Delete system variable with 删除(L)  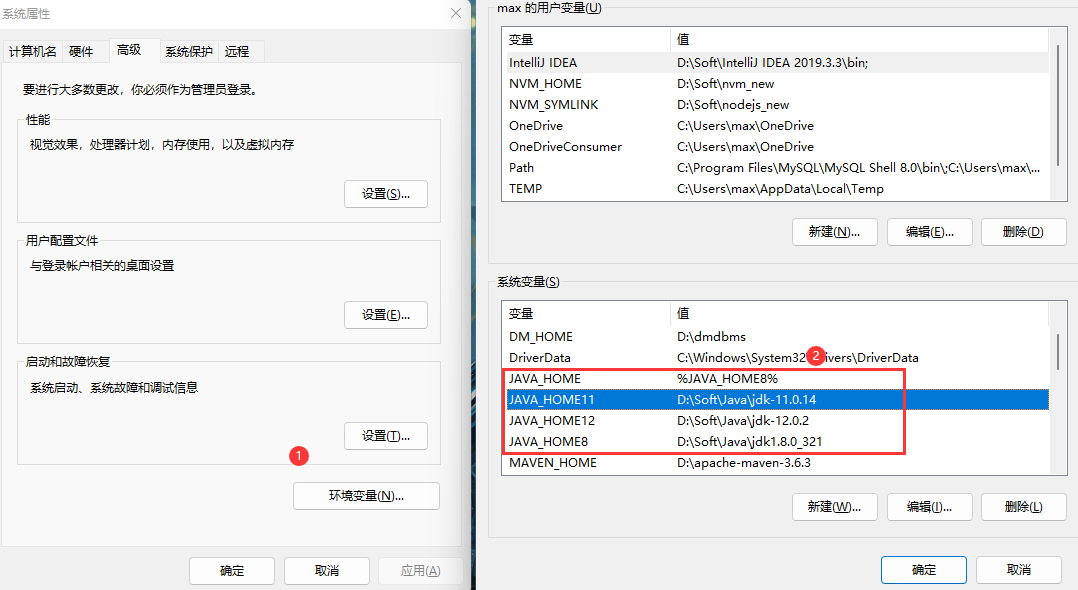click(1024, 507)
